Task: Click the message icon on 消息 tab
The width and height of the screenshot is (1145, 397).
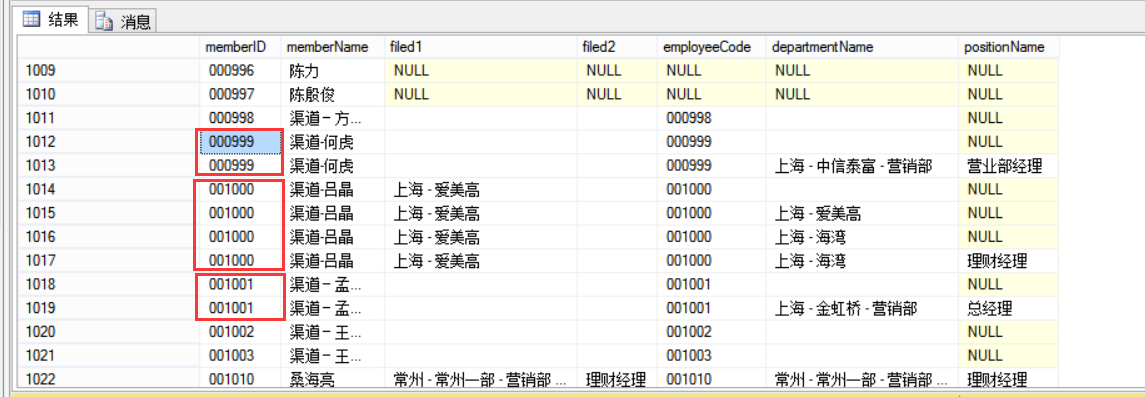Action: tap(104, 21)
